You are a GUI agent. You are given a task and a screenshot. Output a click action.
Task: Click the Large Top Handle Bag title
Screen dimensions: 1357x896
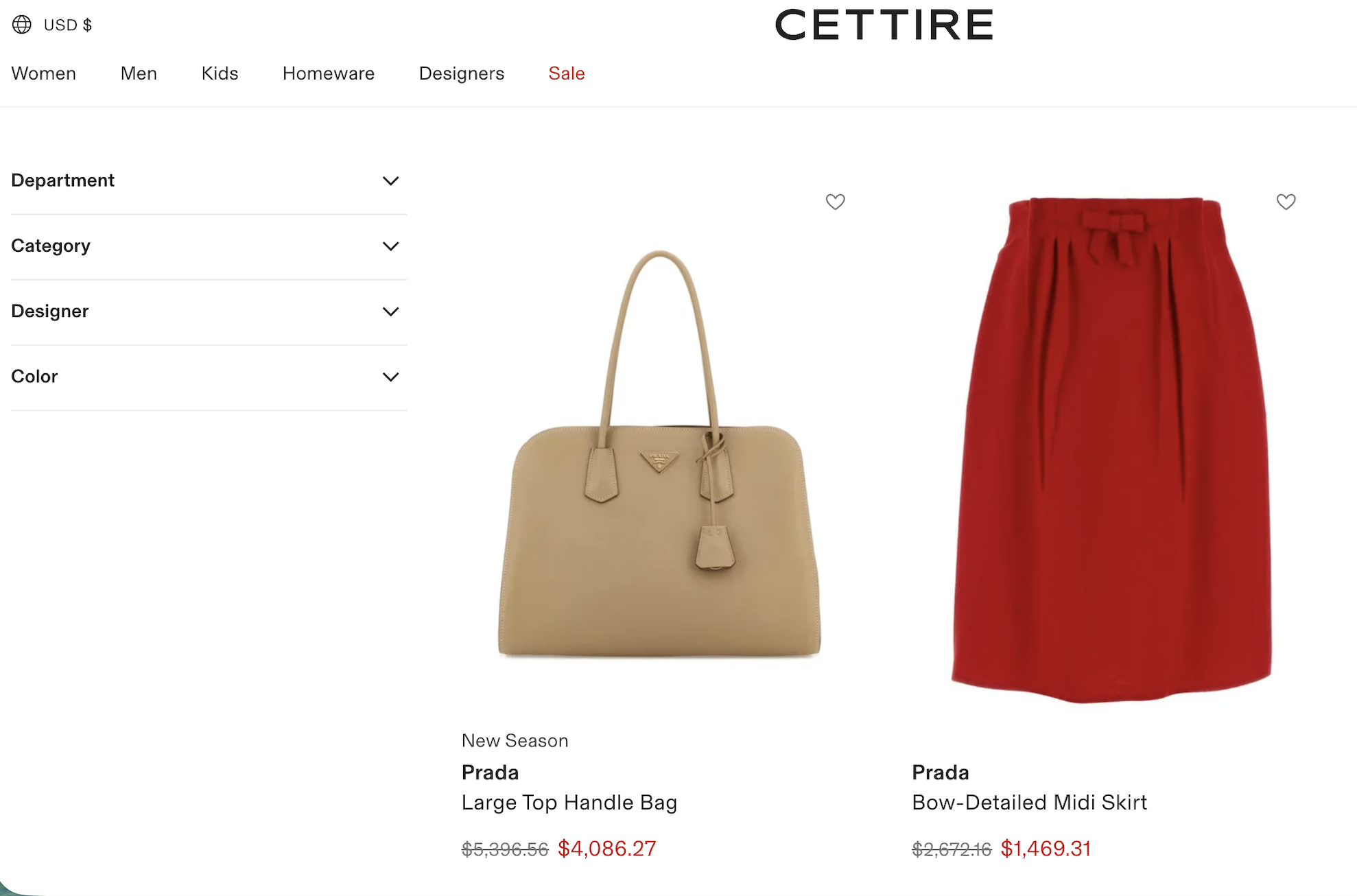[569, 803]
